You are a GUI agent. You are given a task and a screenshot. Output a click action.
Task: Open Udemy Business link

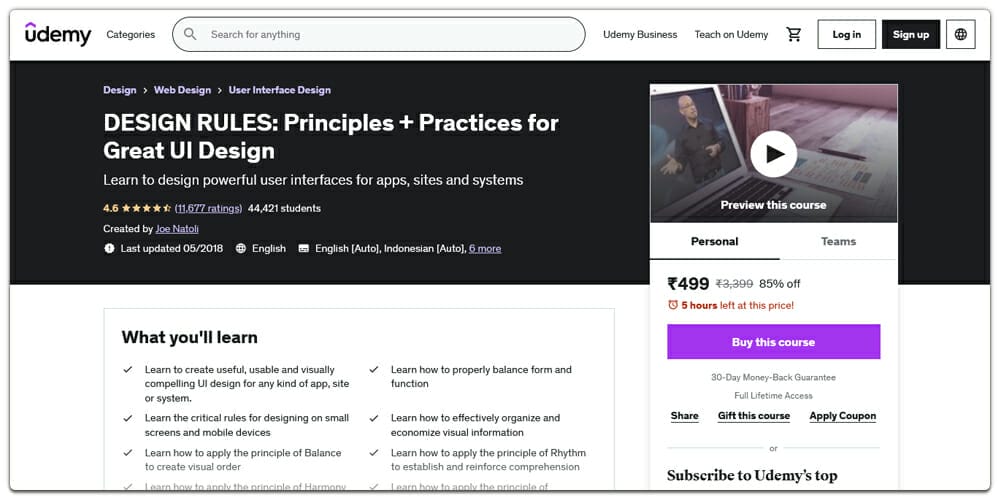coord(640,34)
